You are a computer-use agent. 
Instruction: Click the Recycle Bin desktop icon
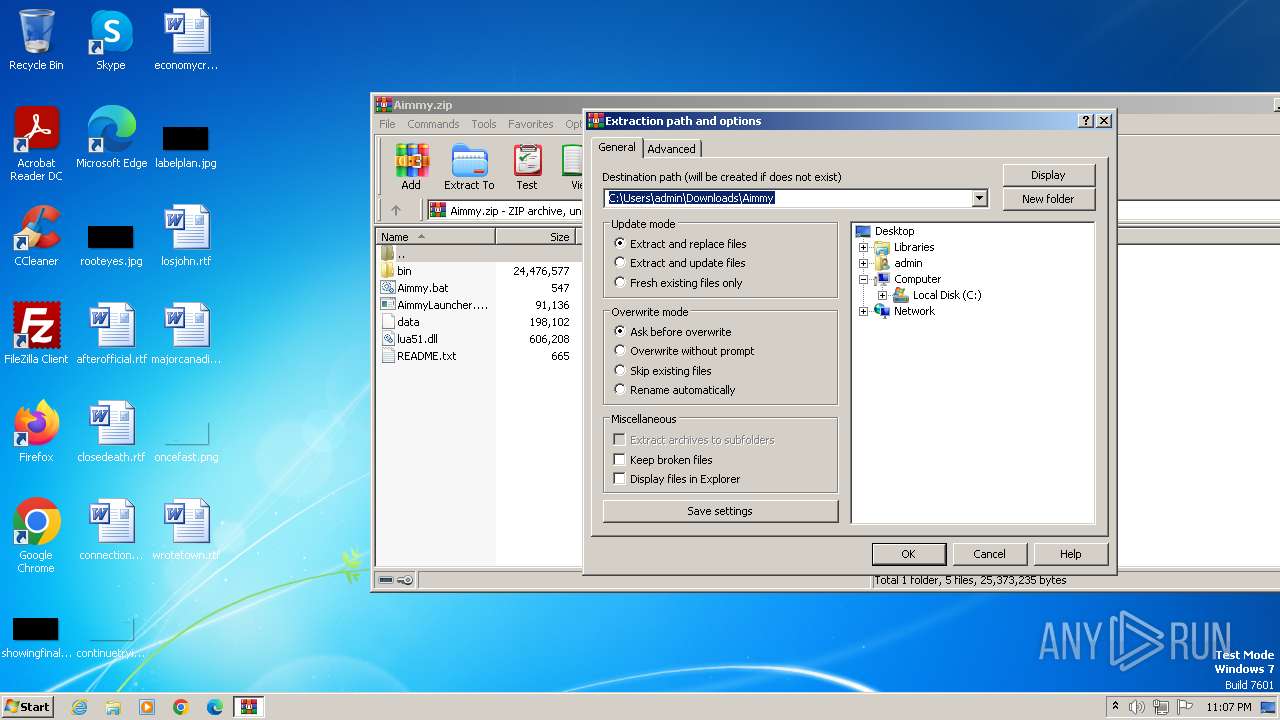tap(36, 40)
